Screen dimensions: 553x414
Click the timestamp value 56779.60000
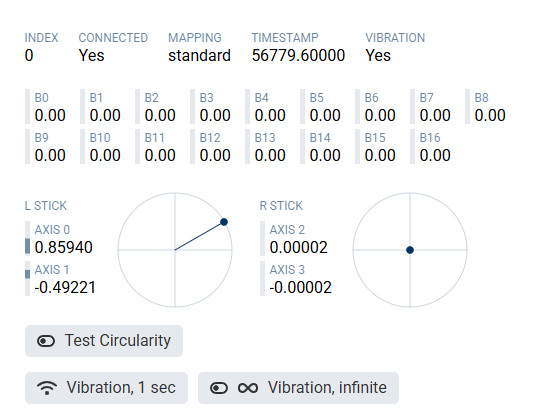(x=298, y=55)
